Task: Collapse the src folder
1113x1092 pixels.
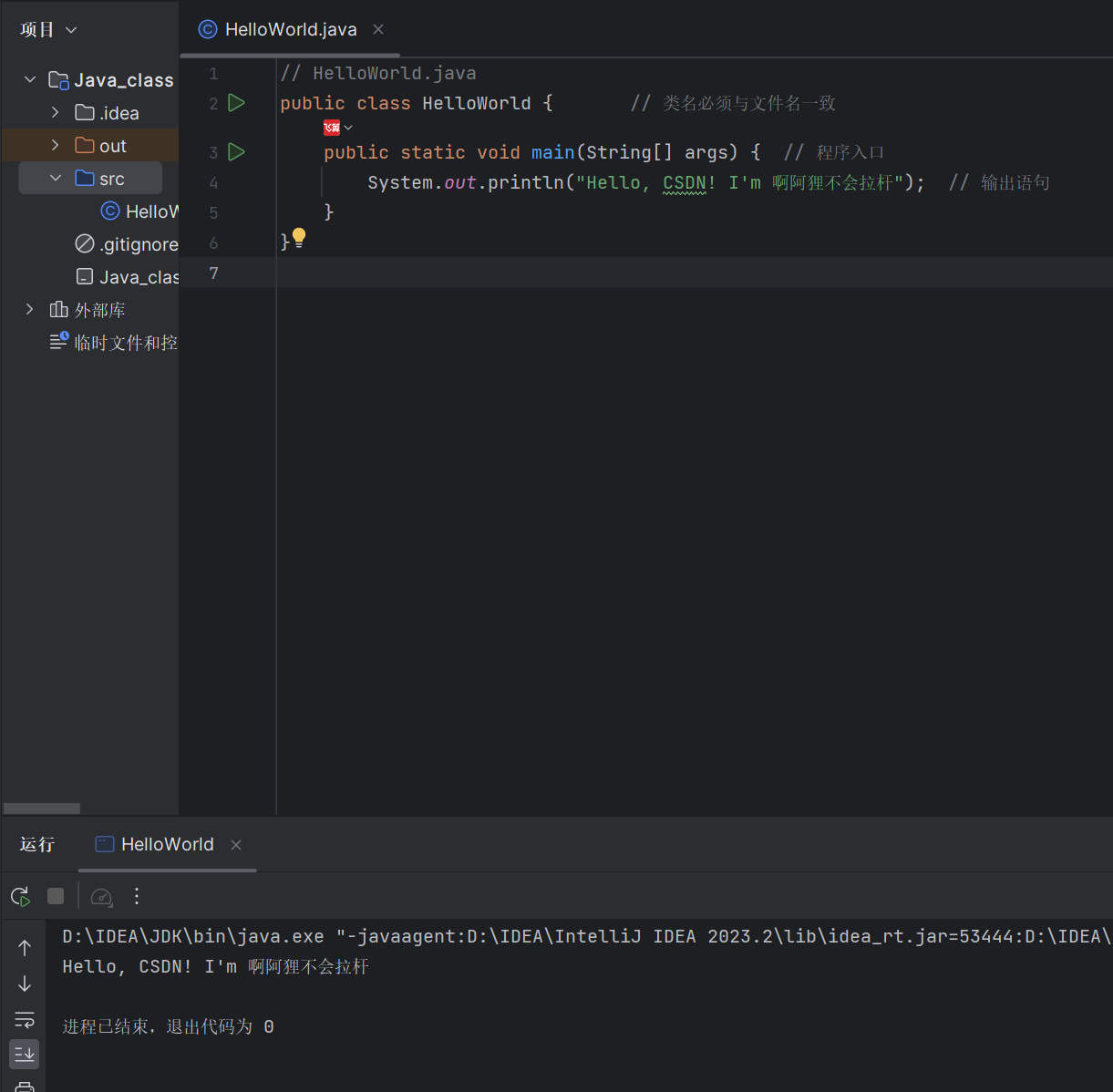Action: click(x=54, y=178)
